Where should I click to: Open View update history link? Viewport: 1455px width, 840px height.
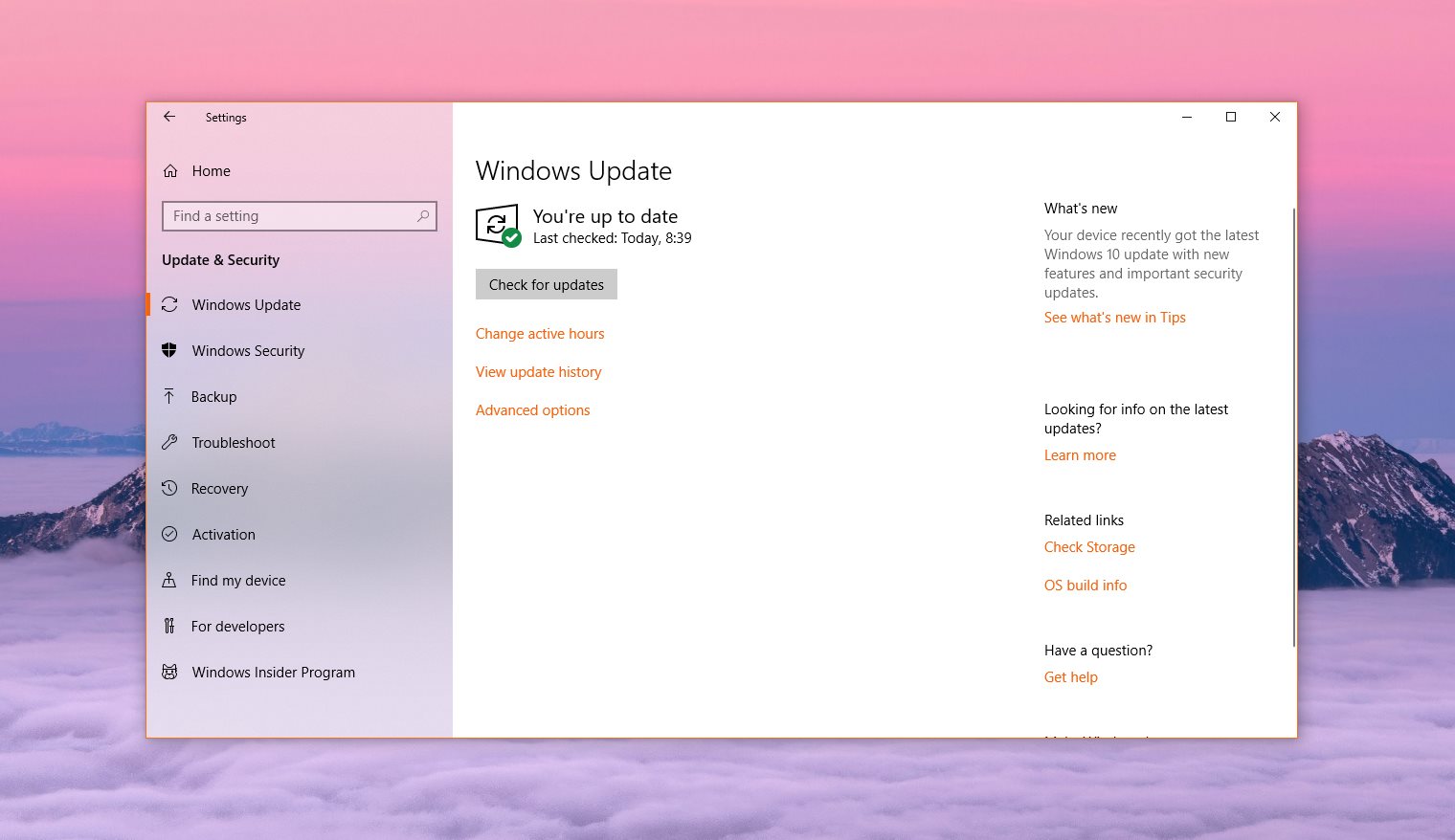point(539,372)
